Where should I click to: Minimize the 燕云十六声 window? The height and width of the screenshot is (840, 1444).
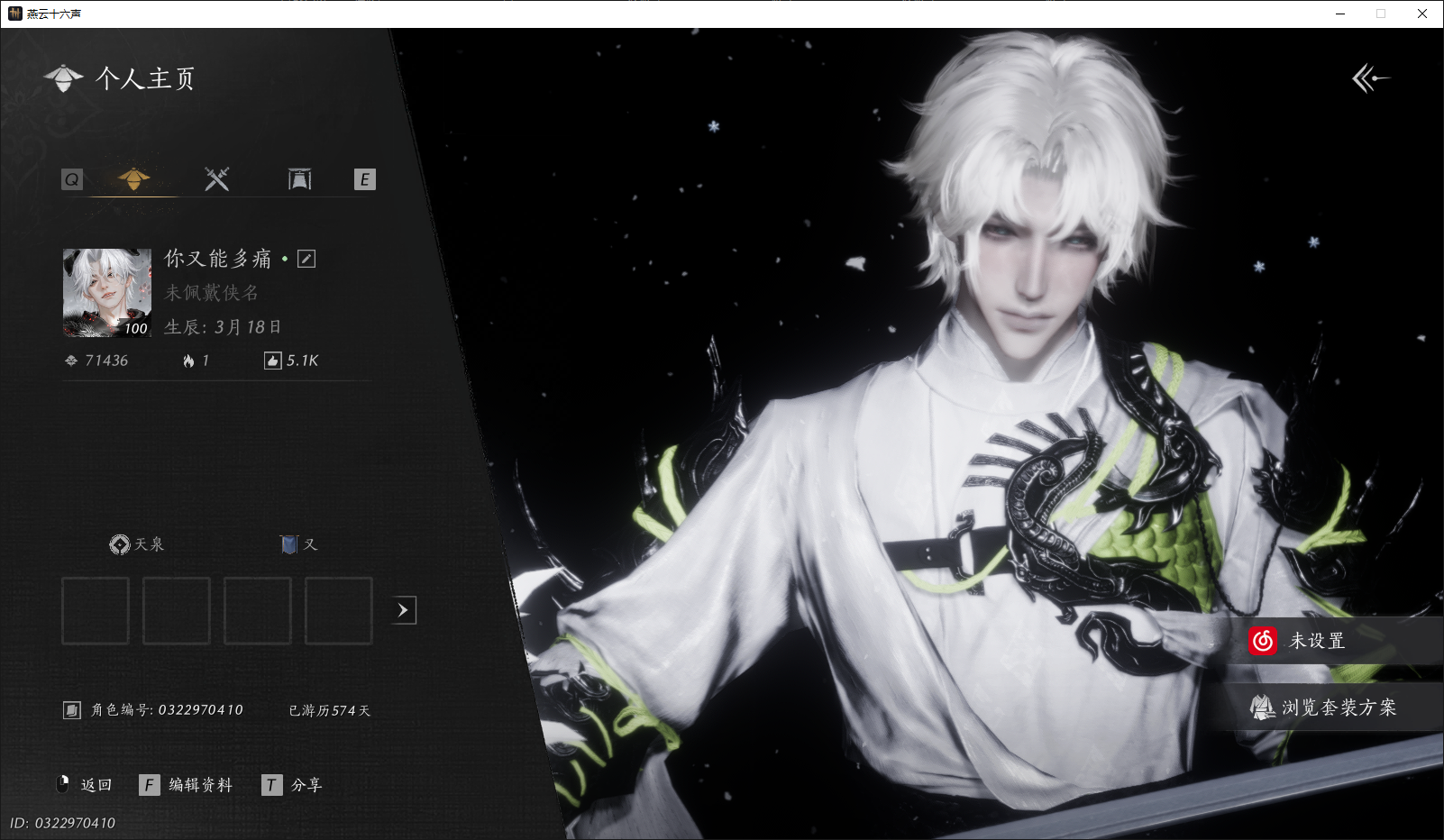[1340, 14]
